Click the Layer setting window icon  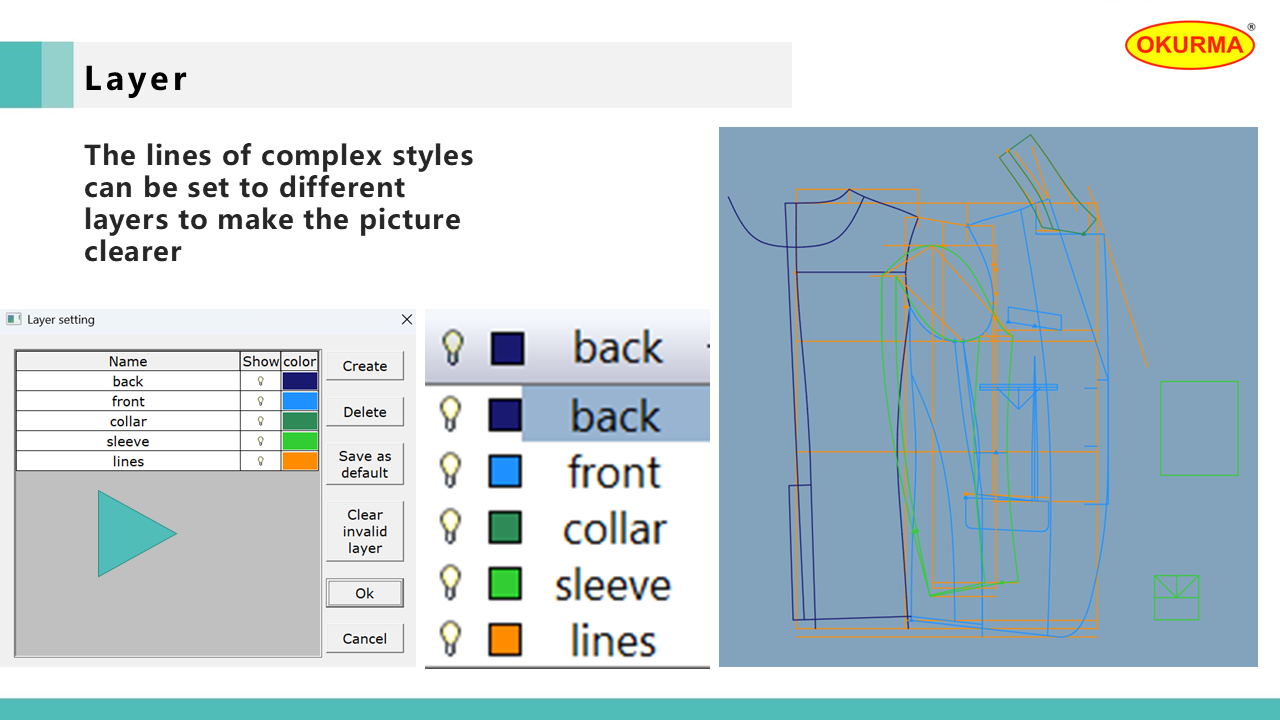pos(13,319)
